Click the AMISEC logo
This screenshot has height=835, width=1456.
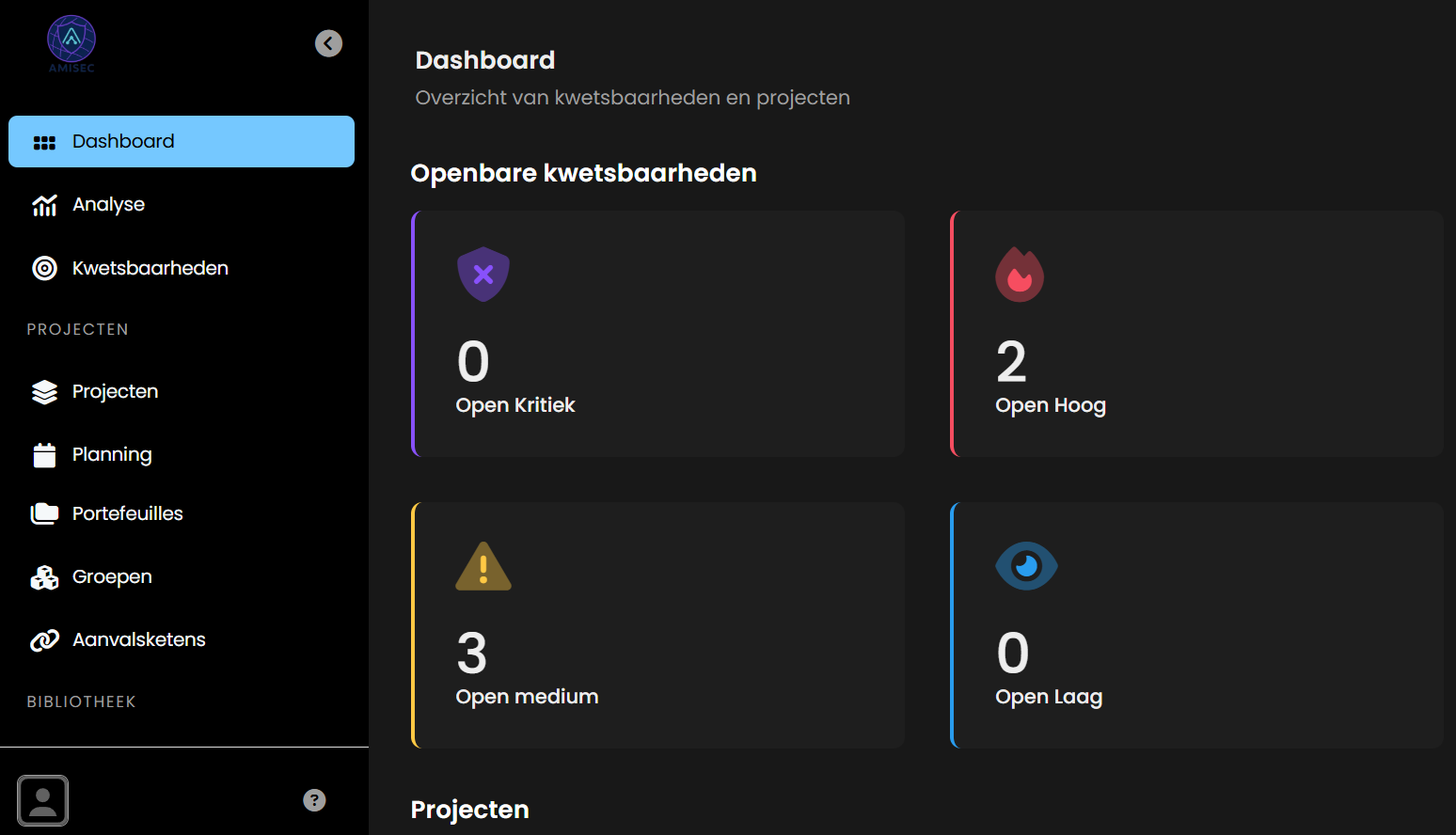tap(71, 43)
